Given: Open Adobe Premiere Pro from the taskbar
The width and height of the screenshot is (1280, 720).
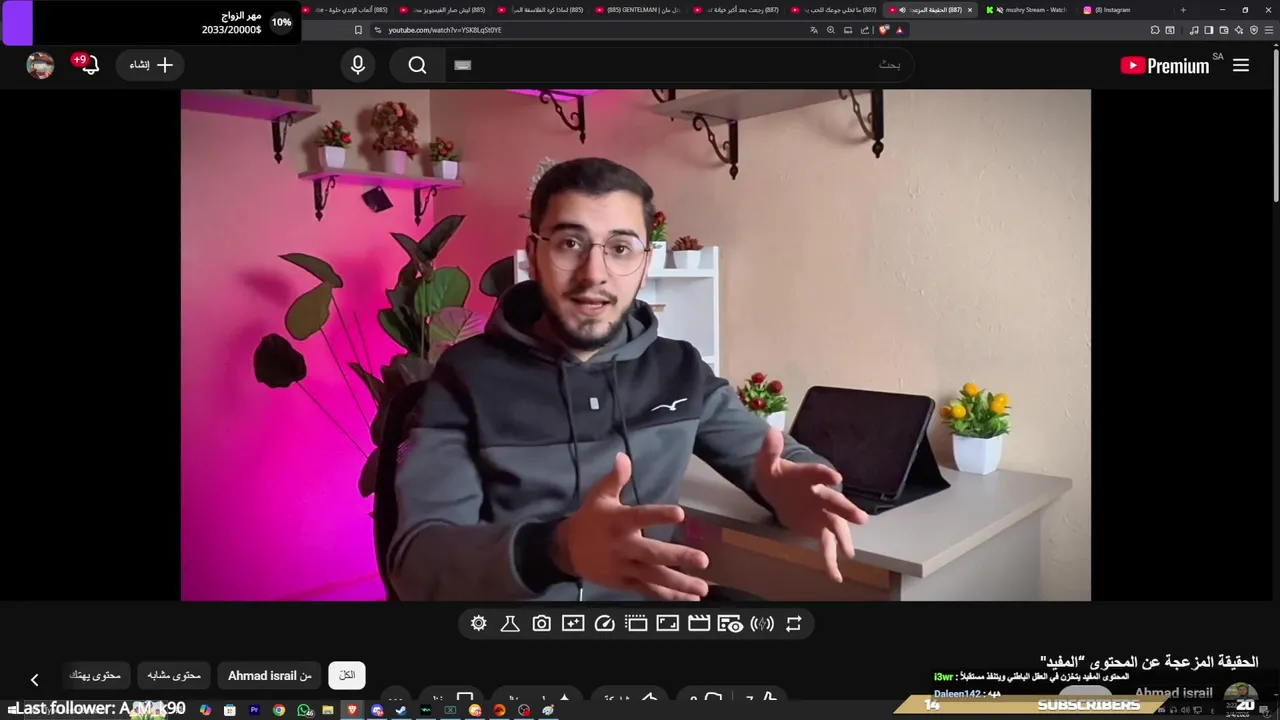Looking at the screenshot, I should [254, 710].
